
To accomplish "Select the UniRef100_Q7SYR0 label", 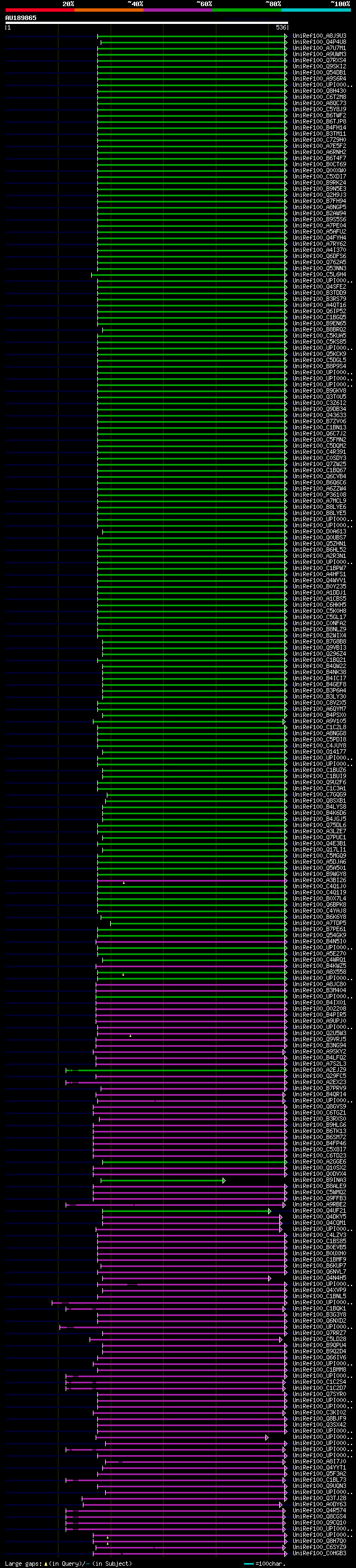I will (x=319, y=1394).
